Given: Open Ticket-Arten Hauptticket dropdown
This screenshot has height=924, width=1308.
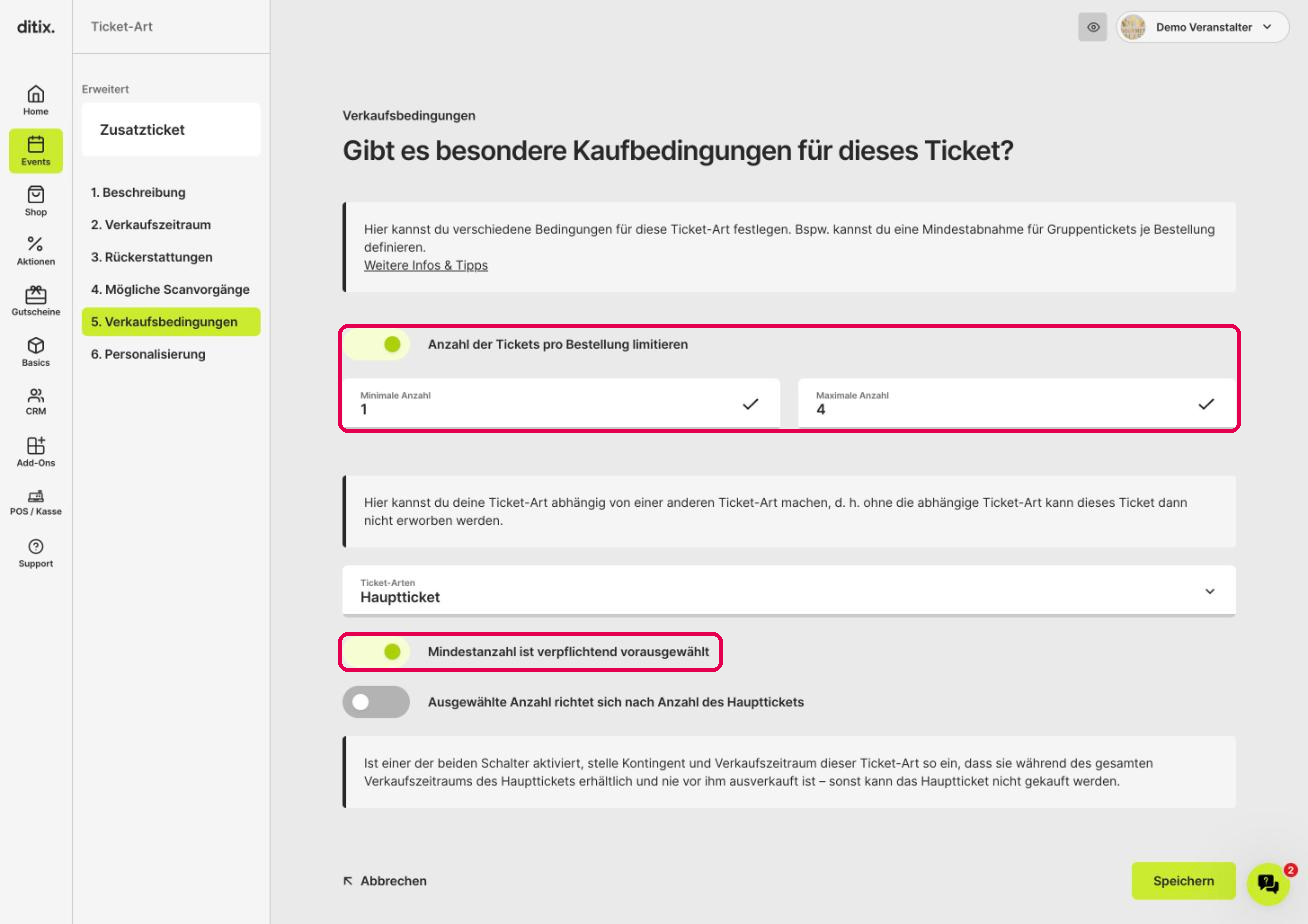Looking at the screenshot, I should (789, 591).
